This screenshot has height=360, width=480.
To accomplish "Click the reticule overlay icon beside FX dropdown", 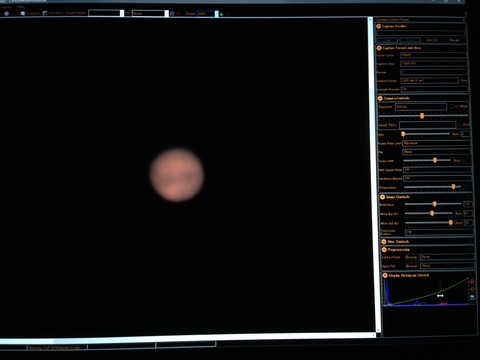I will click(x=172, y=14).
